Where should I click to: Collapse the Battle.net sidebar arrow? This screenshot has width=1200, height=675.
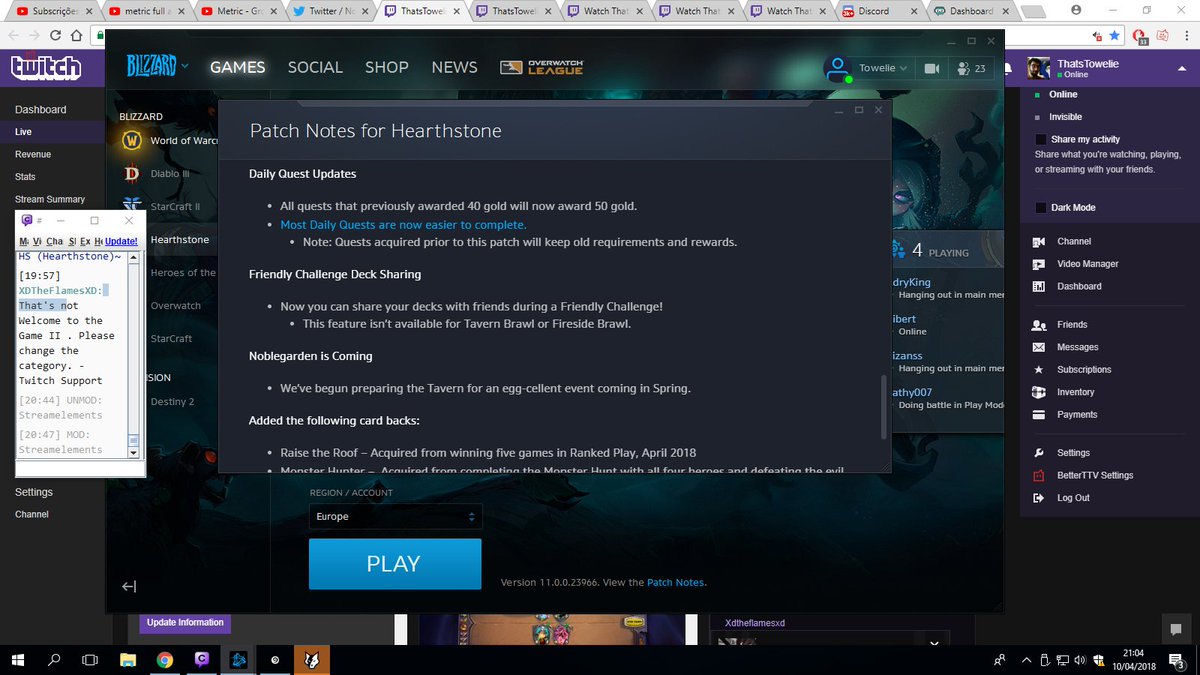click(x=128, y=587)
